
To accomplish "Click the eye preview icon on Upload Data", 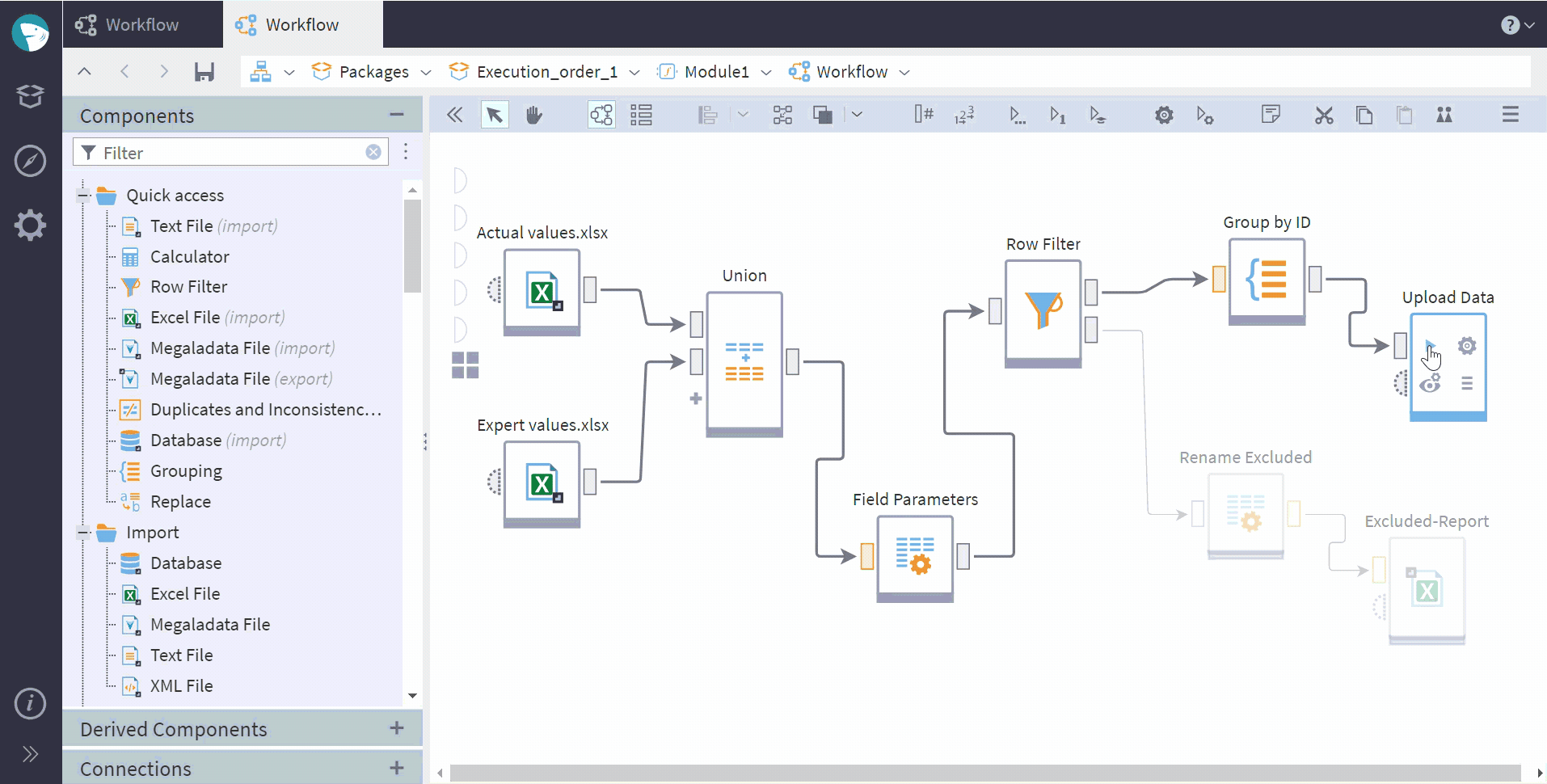I will tap(1431, 383).
